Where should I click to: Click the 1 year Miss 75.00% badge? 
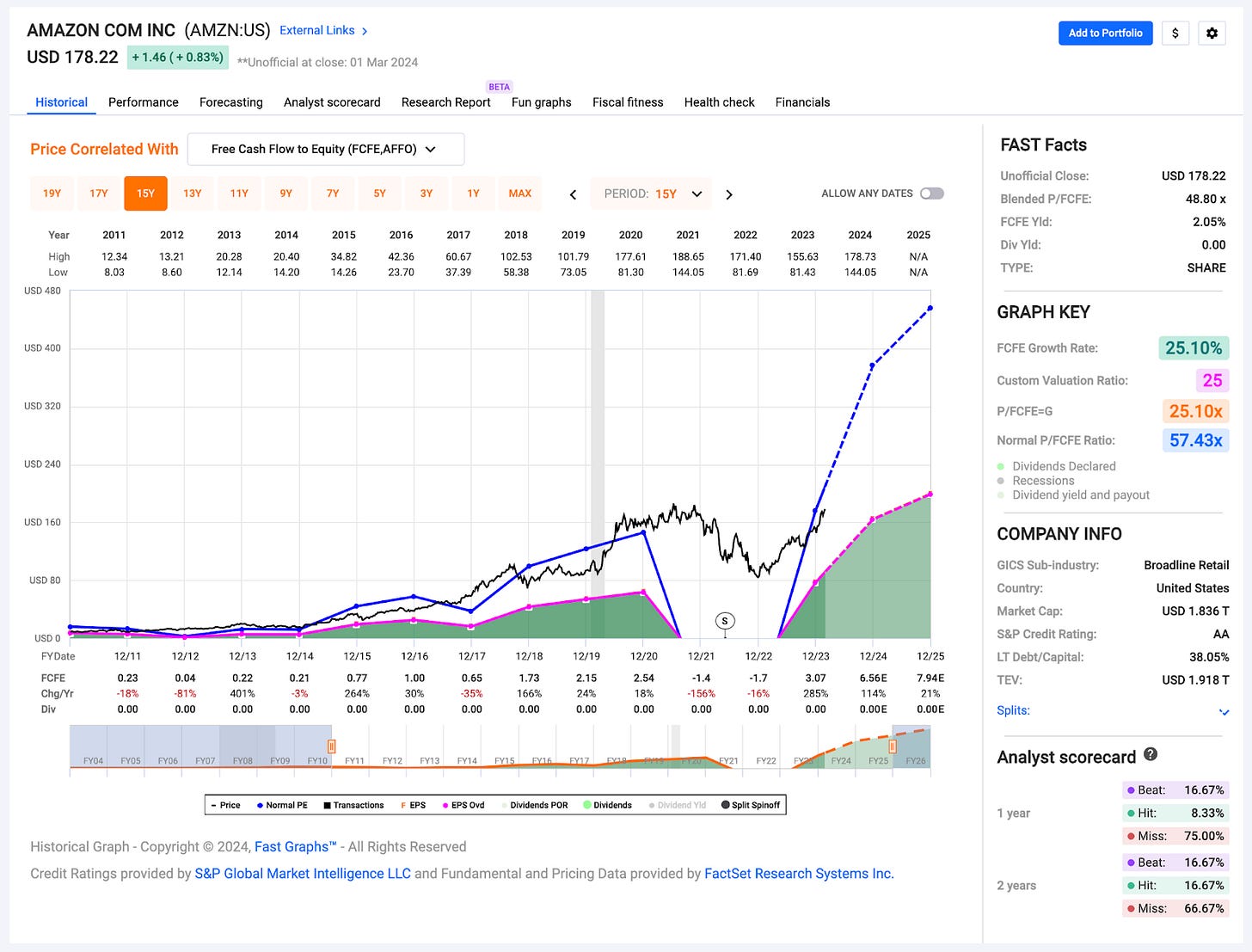(x=1175, y=836)
